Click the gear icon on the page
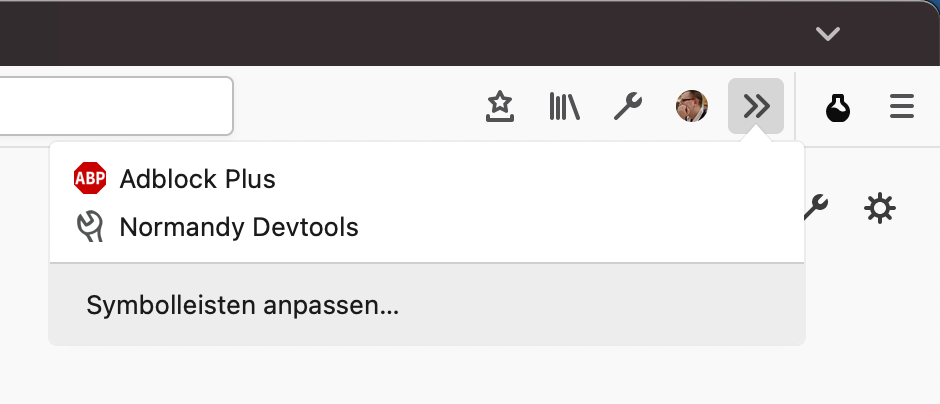Viewport: 940px width, 404px height. 880,209
